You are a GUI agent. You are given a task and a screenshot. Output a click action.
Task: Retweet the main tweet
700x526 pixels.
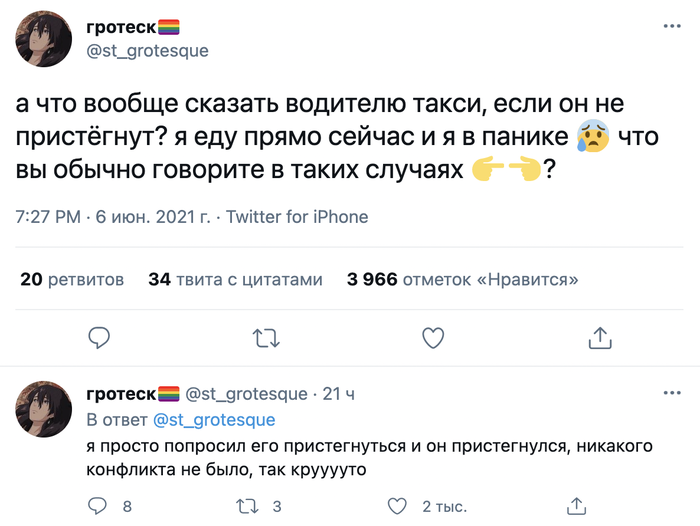[265, 338]
